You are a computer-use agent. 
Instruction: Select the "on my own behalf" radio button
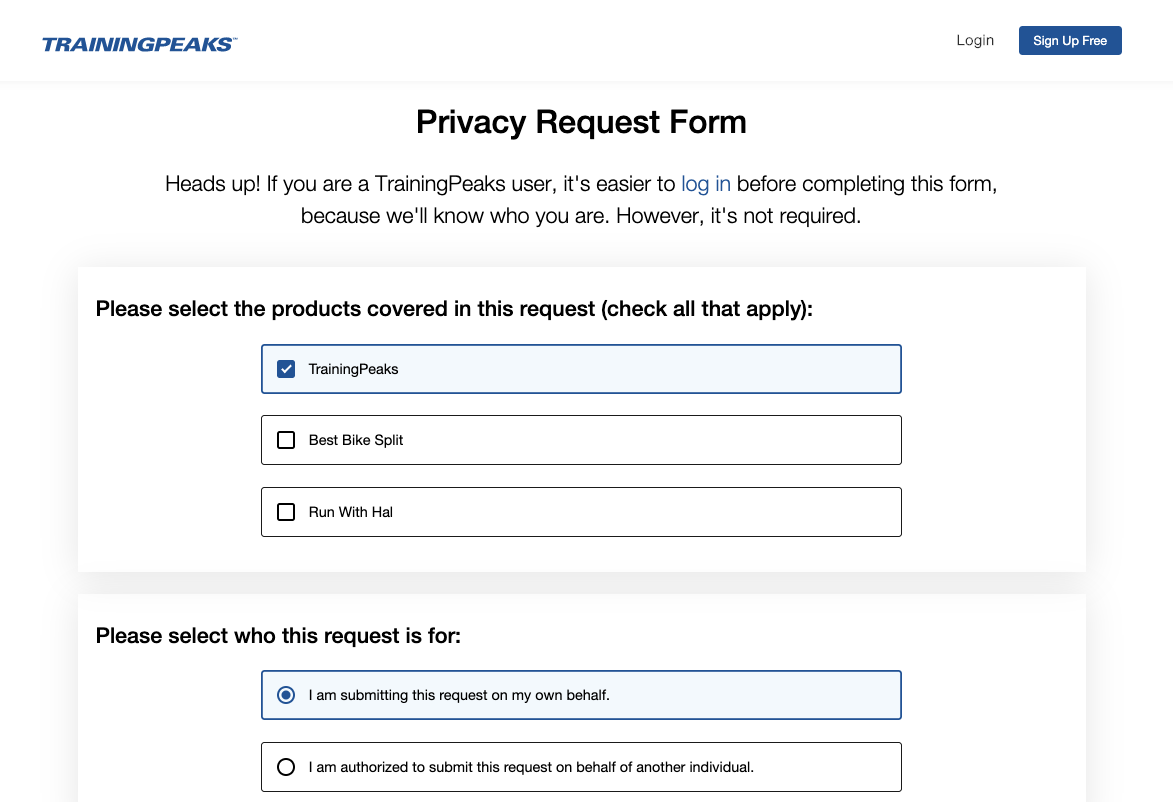click(286, 695)
